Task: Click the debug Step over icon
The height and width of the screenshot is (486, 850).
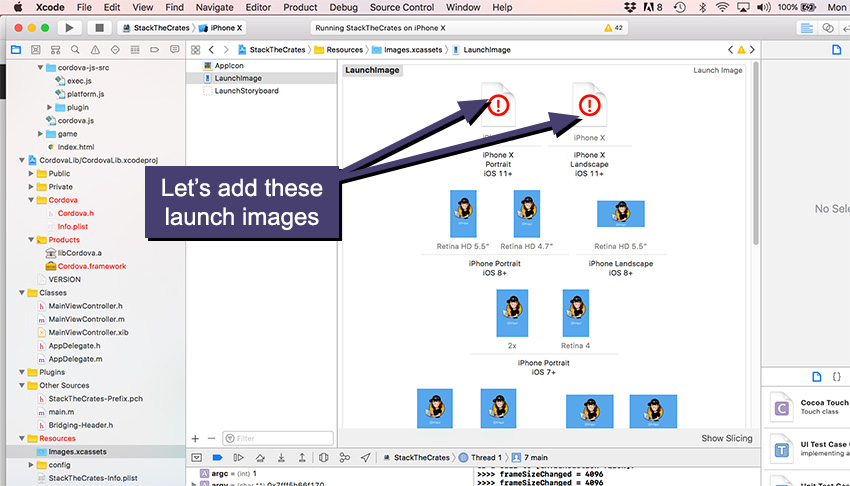Action: 260,458
